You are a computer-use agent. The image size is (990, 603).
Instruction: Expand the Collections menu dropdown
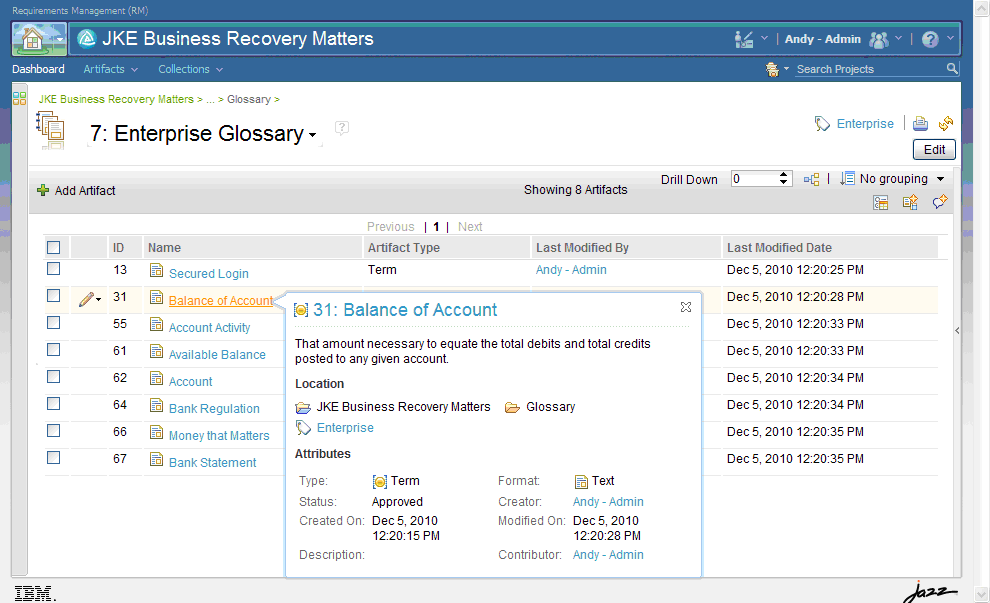(x=219, y=69)
